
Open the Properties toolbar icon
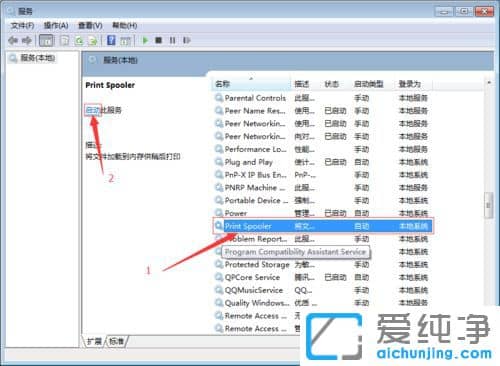64,41
